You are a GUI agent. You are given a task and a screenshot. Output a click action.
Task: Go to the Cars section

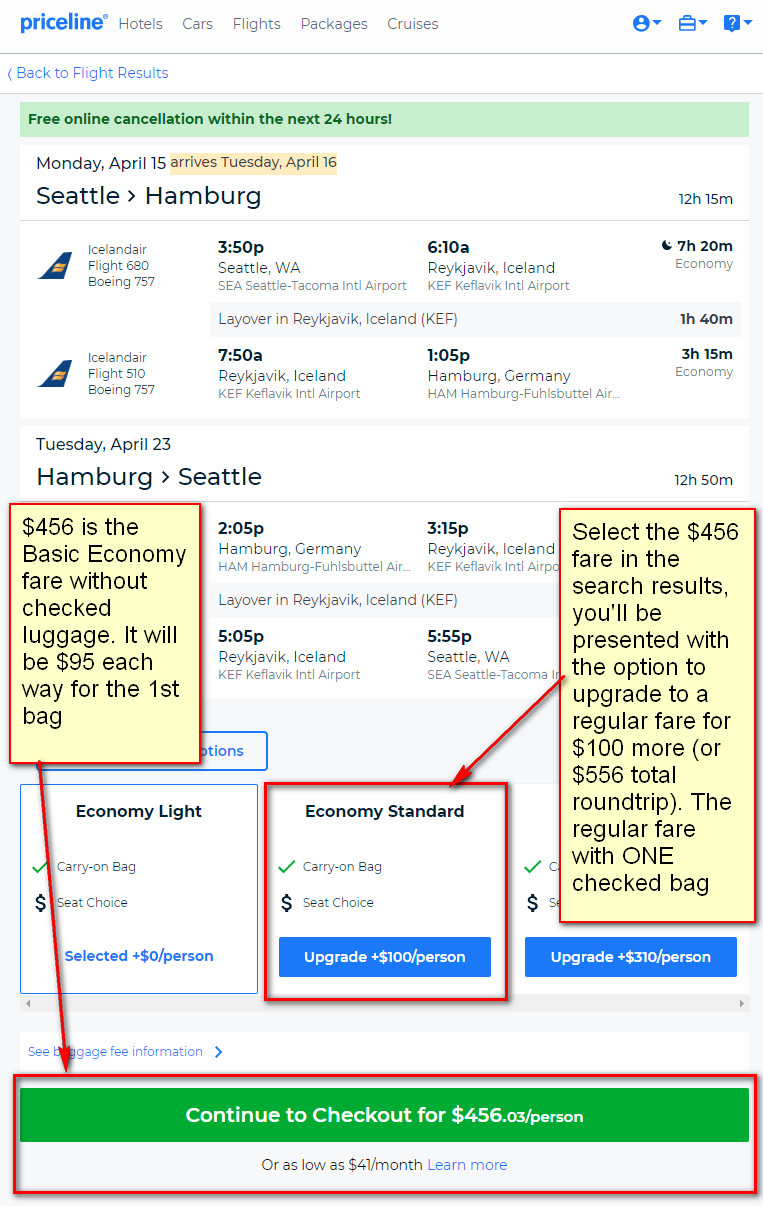point(197,24)
